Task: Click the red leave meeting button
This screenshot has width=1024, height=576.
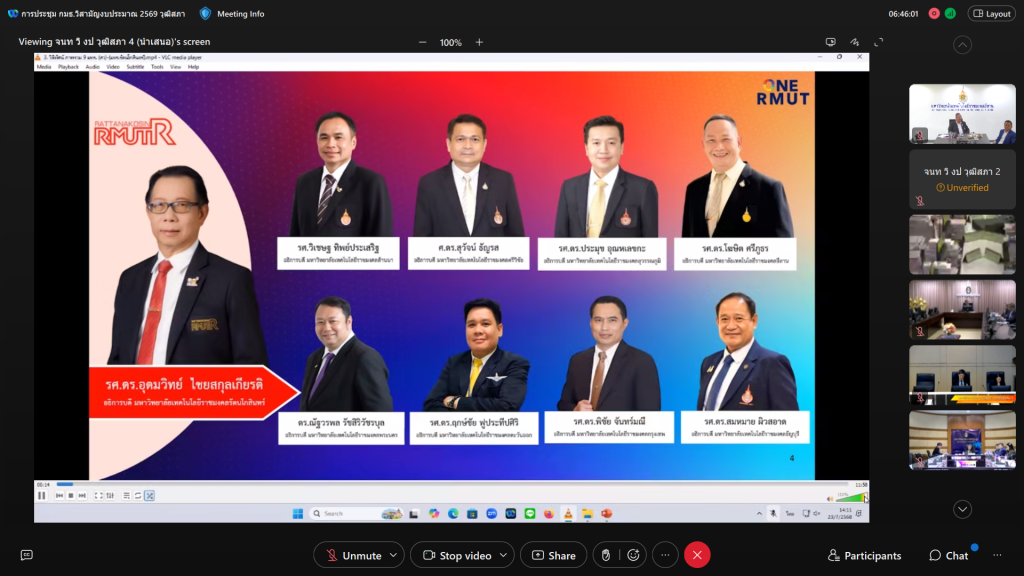Action: [x=697, y=555]
